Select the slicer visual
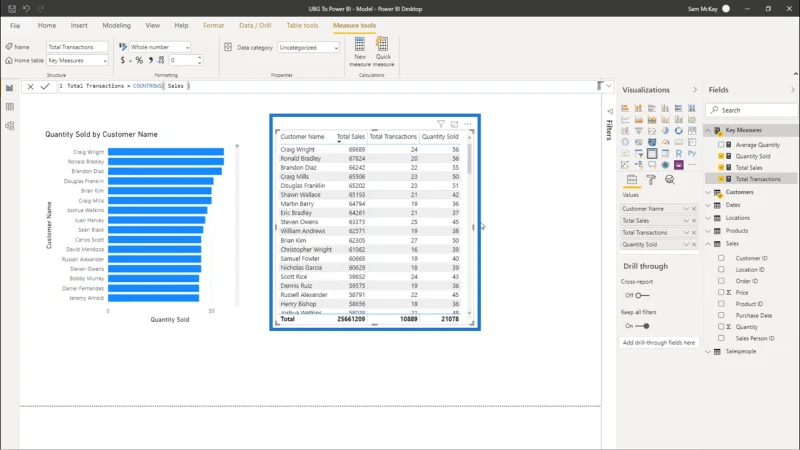 [x=638, y=153]
